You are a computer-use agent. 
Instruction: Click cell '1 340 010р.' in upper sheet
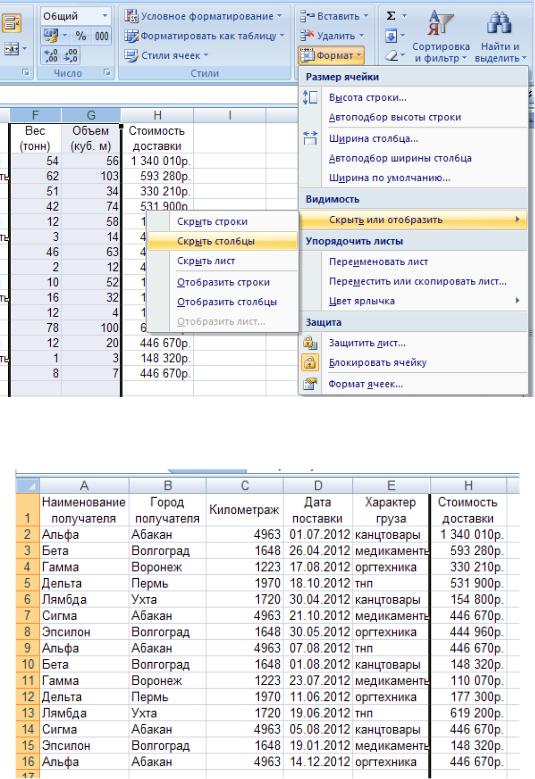[157, 161]
